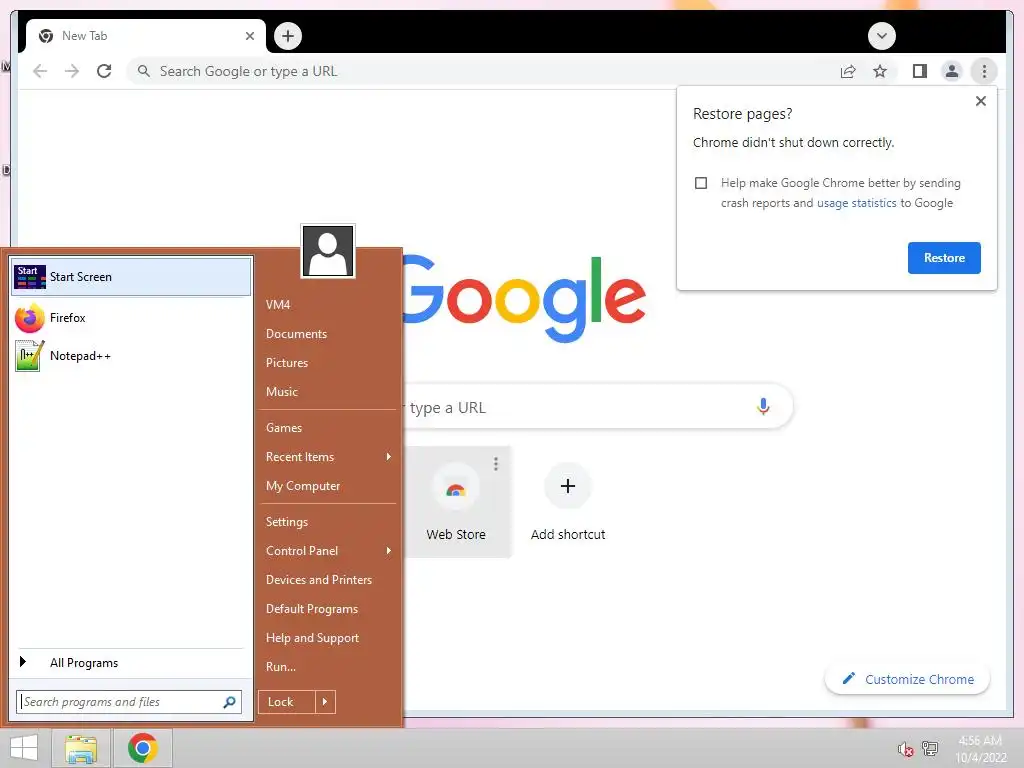Click the Chrome taskbar icon

click(x=142, y=748)
